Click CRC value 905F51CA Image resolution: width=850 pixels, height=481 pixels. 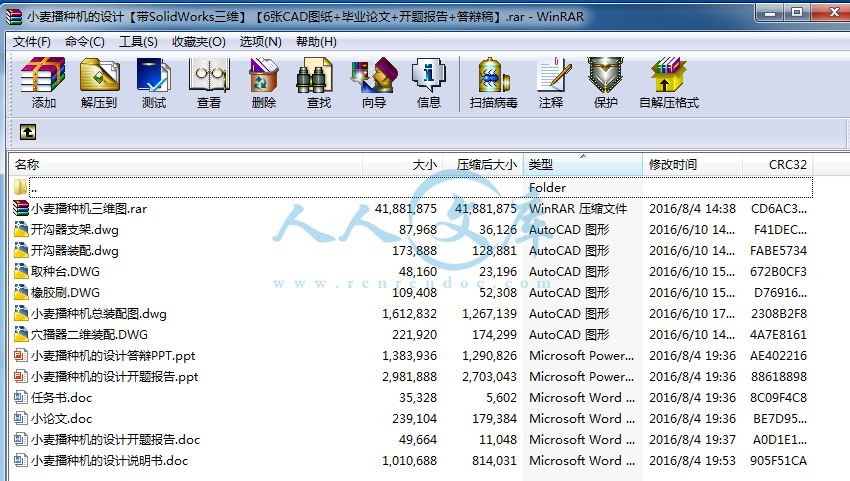pos(778,460)
